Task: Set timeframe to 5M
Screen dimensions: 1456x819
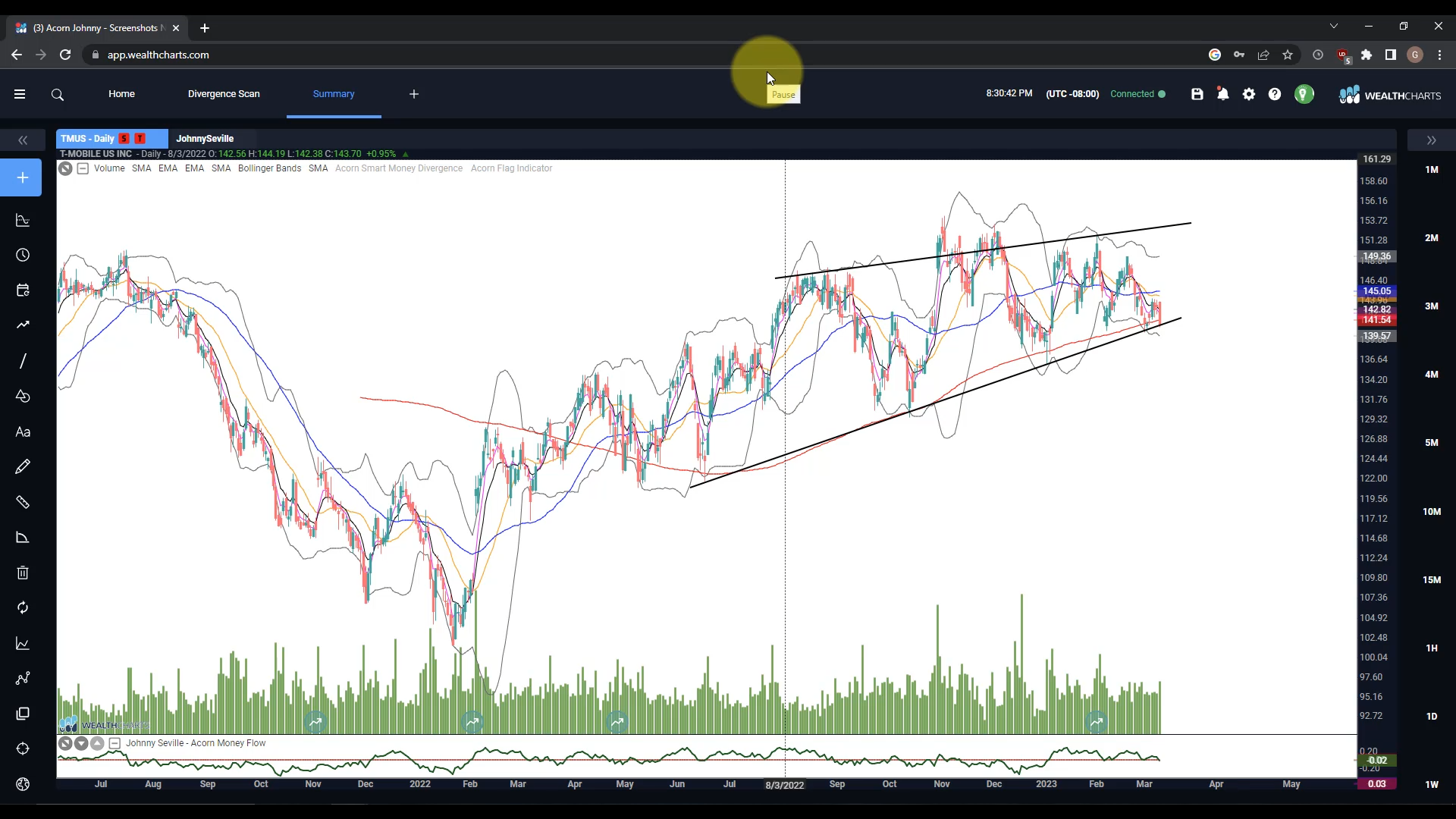Action: pos(1431,443)
